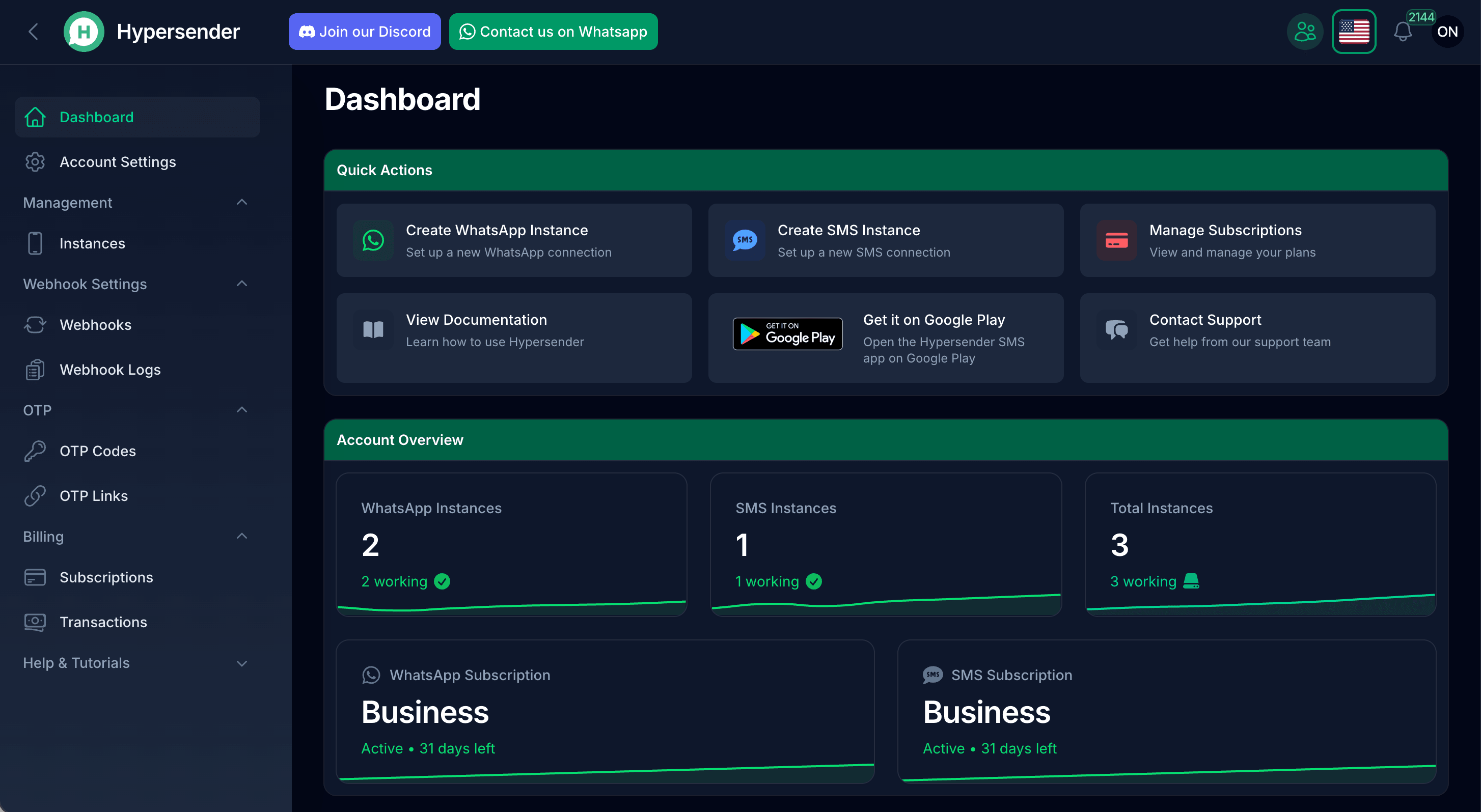This screenshot has width=1481, height=812.
Task: Click the WhatsApp Subscription icon
Action: 371,675
